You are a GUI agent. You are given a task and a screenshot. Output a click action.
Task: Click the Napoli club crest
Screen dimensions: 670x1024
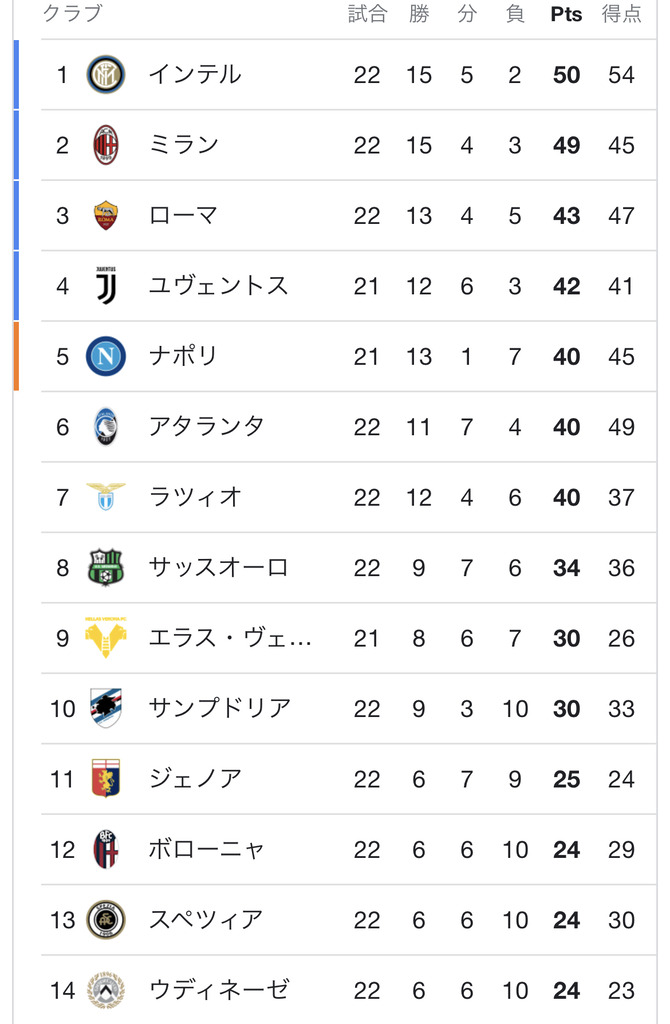(x=105, y=356)
